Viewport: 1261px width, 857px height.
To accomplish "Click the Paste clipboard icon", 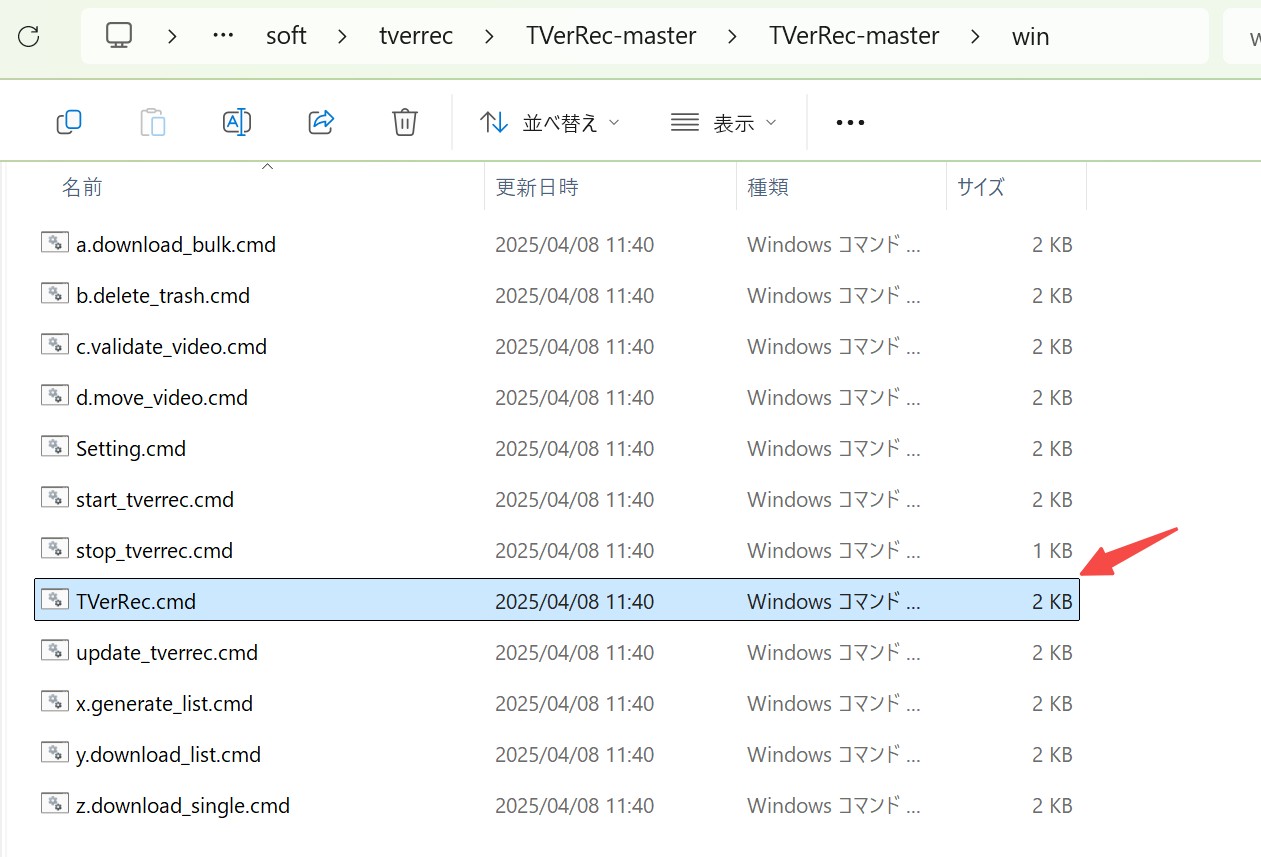I will [153, 122].
